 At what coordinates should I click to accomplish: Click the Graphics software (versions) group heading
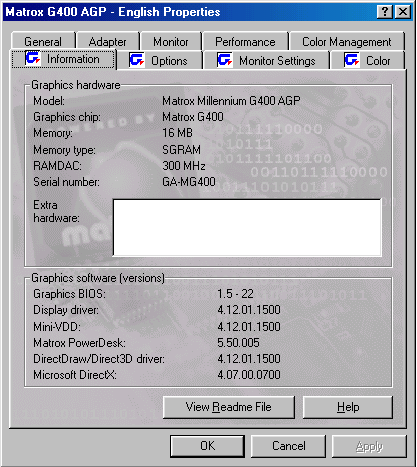[98, 278]
